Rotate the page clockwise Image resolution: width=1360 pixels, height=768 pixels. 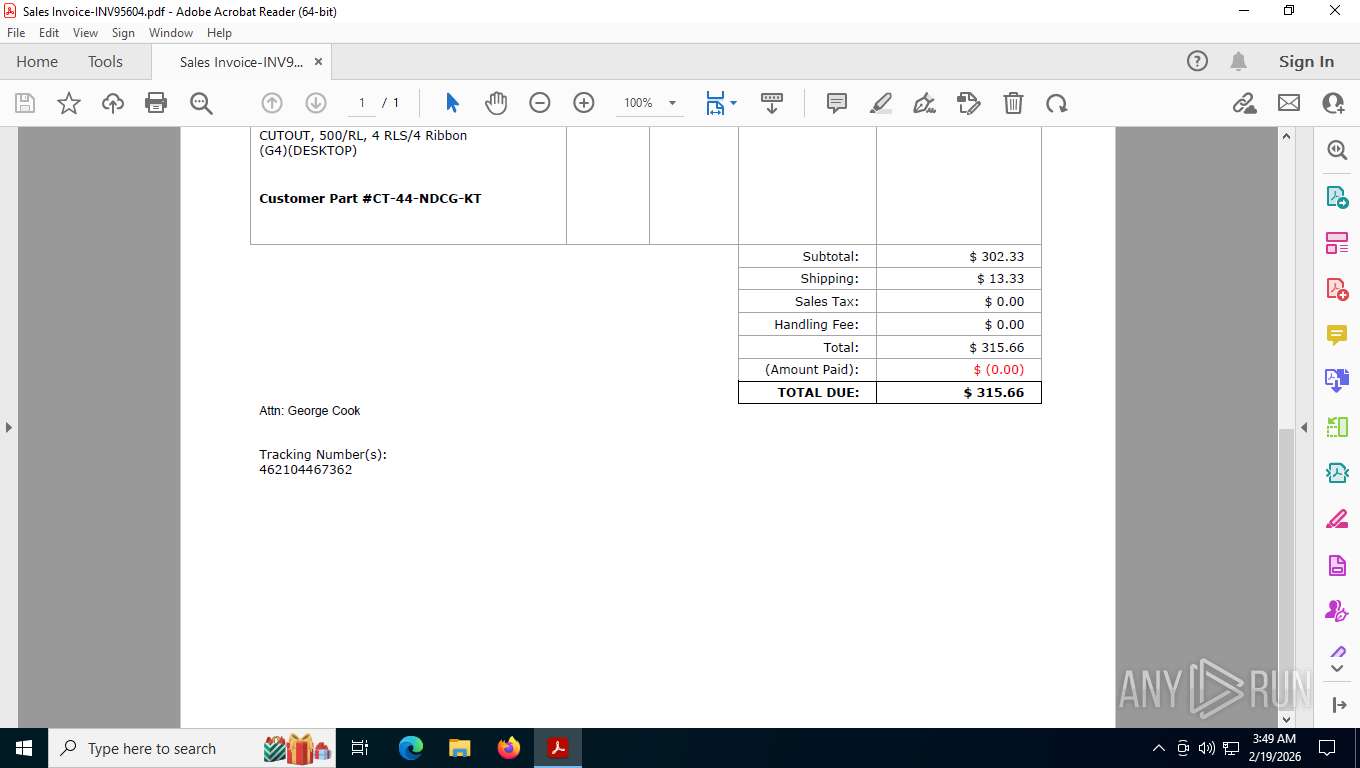1057,103
